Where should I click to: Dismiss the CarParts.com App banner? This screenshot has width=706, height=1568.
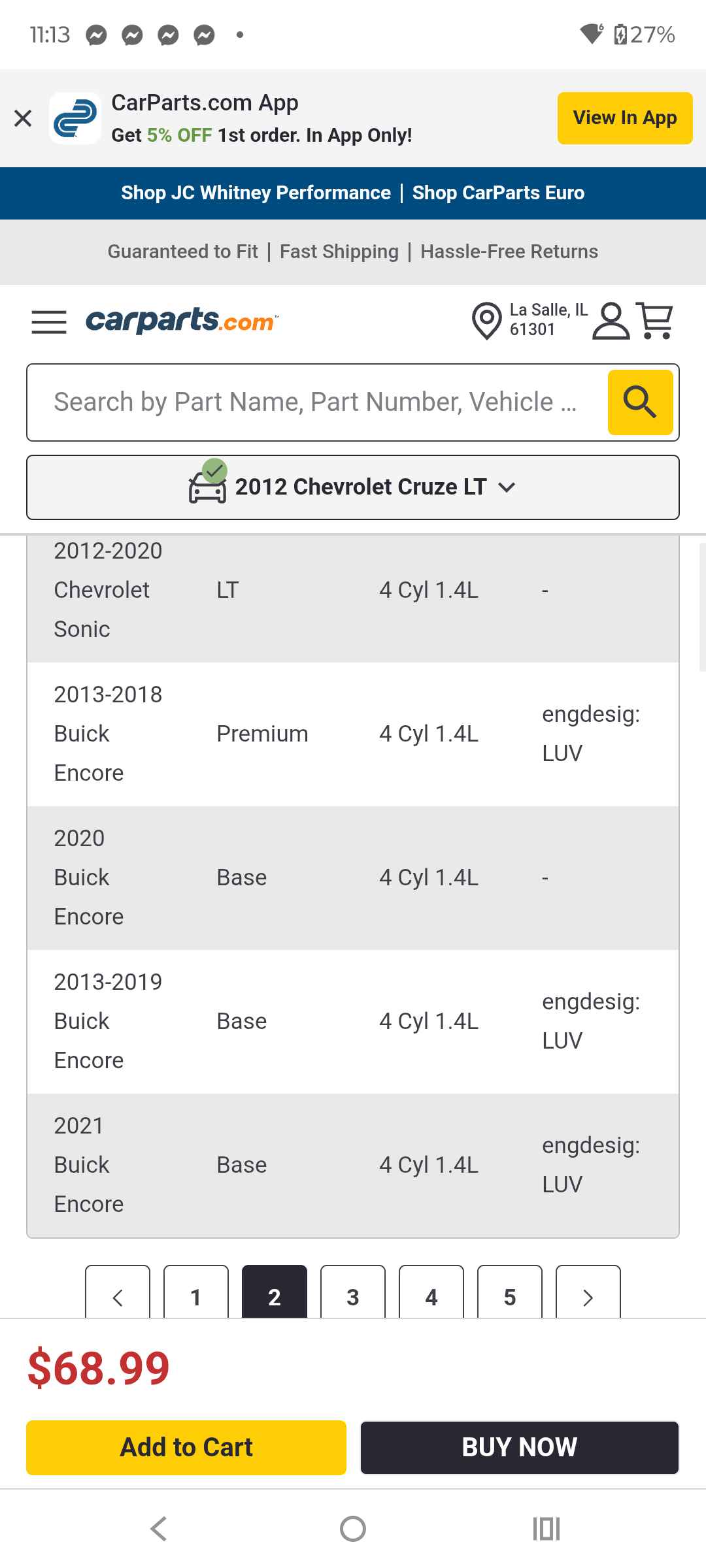pos(23,118)
